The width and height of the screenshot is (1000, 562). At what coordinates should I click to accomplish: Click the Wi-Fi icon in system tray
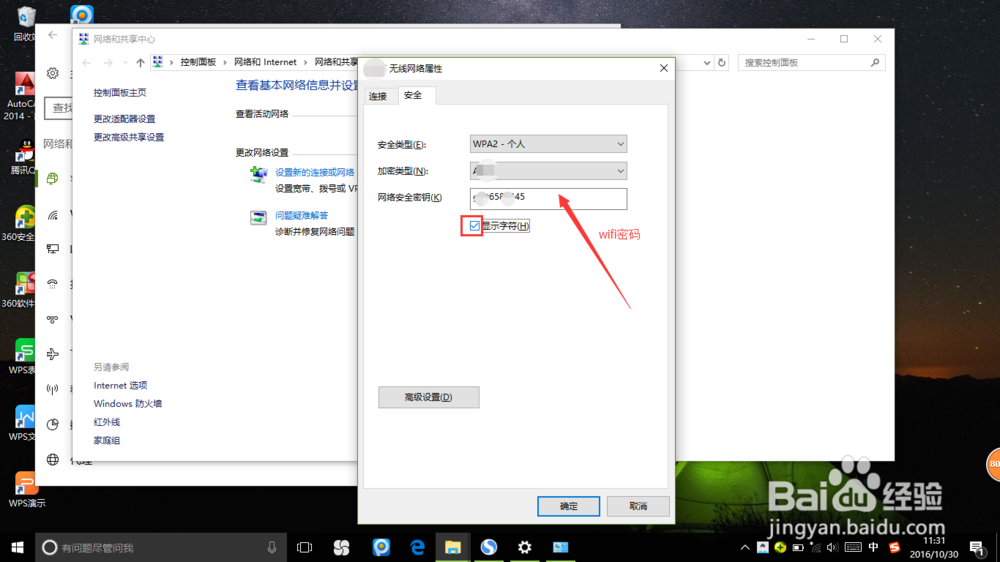(x=815, y=547)
